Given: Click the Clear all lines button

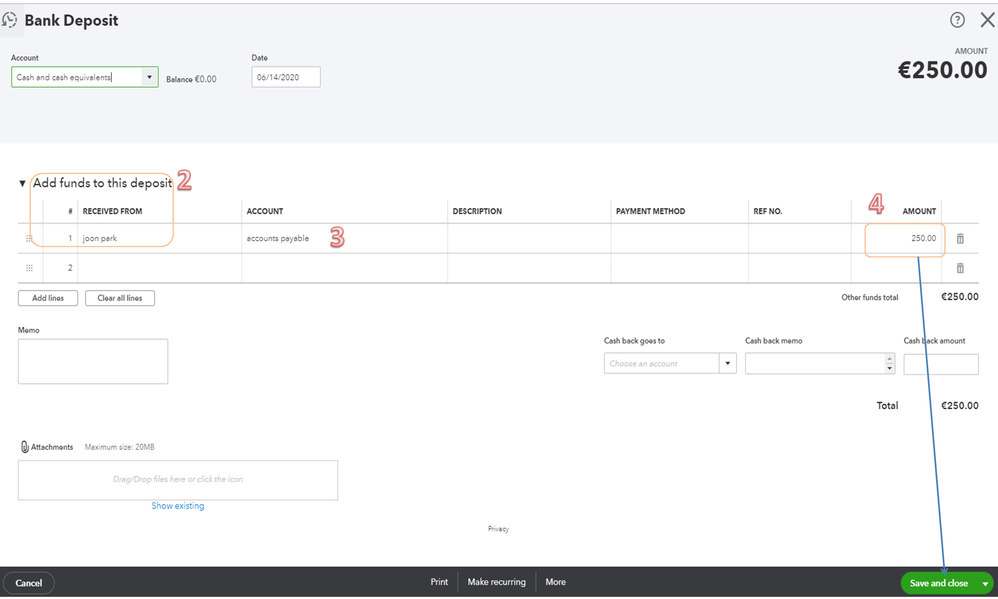Looking at the screenshot, I should pos(120,298).
